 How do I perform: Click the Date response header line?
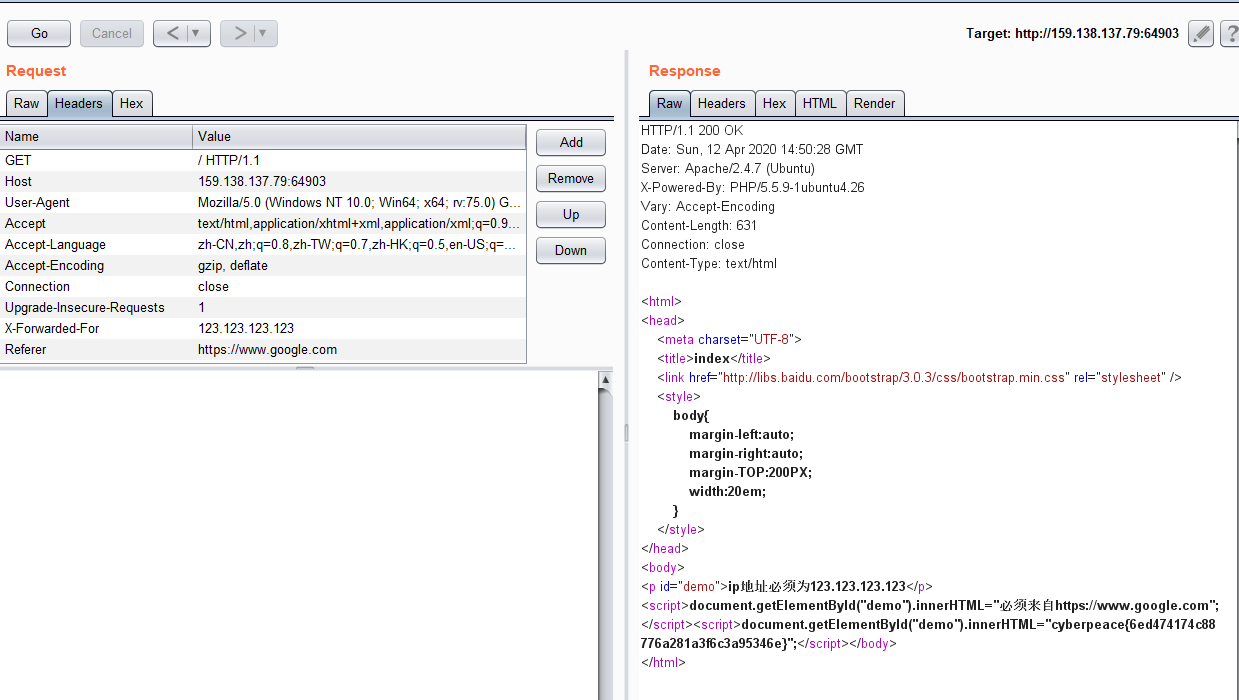click(752, 149)
